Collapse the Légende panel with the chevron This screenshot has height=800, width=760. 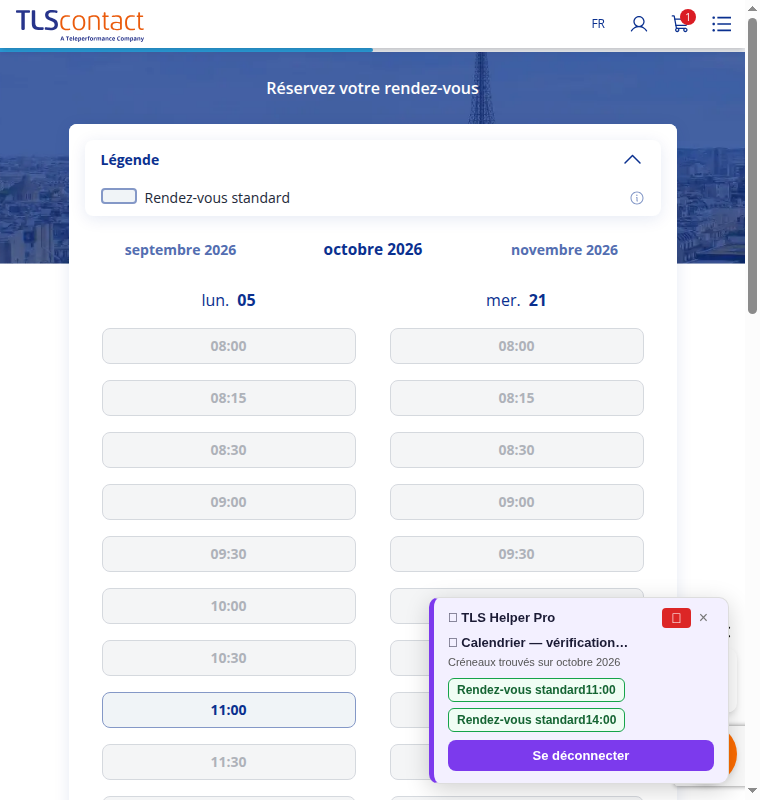(632, 160)
